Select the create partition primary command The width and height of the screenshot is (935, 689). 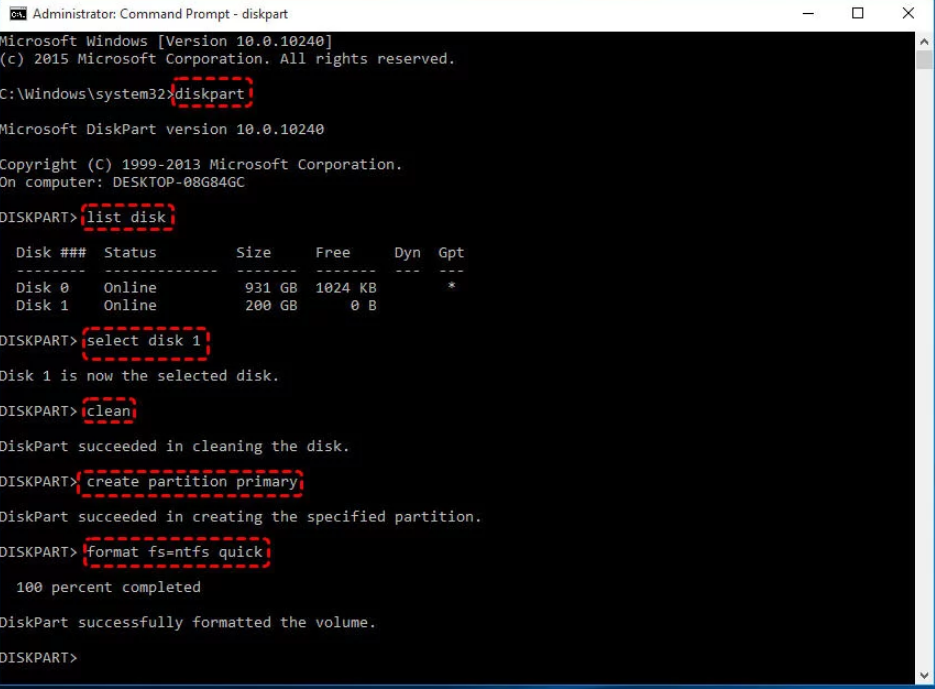pos(190,481)
